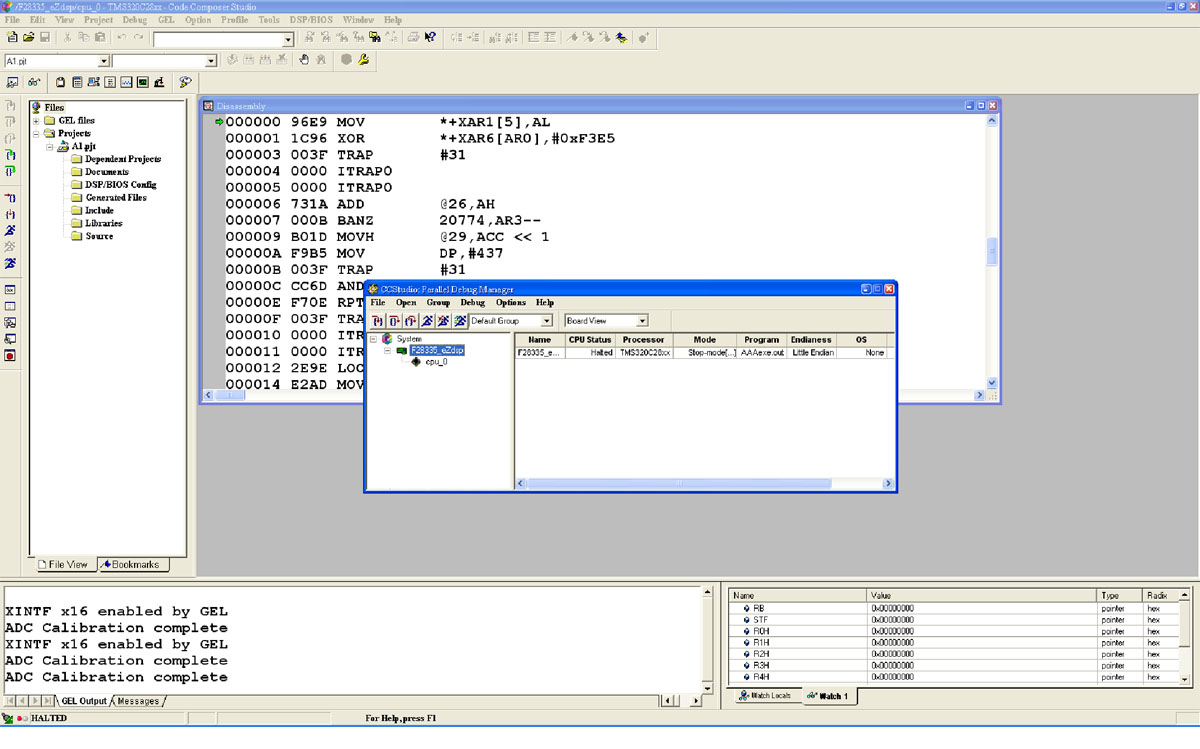Click the red record icon in left toolbar

[x=10, y=355]
